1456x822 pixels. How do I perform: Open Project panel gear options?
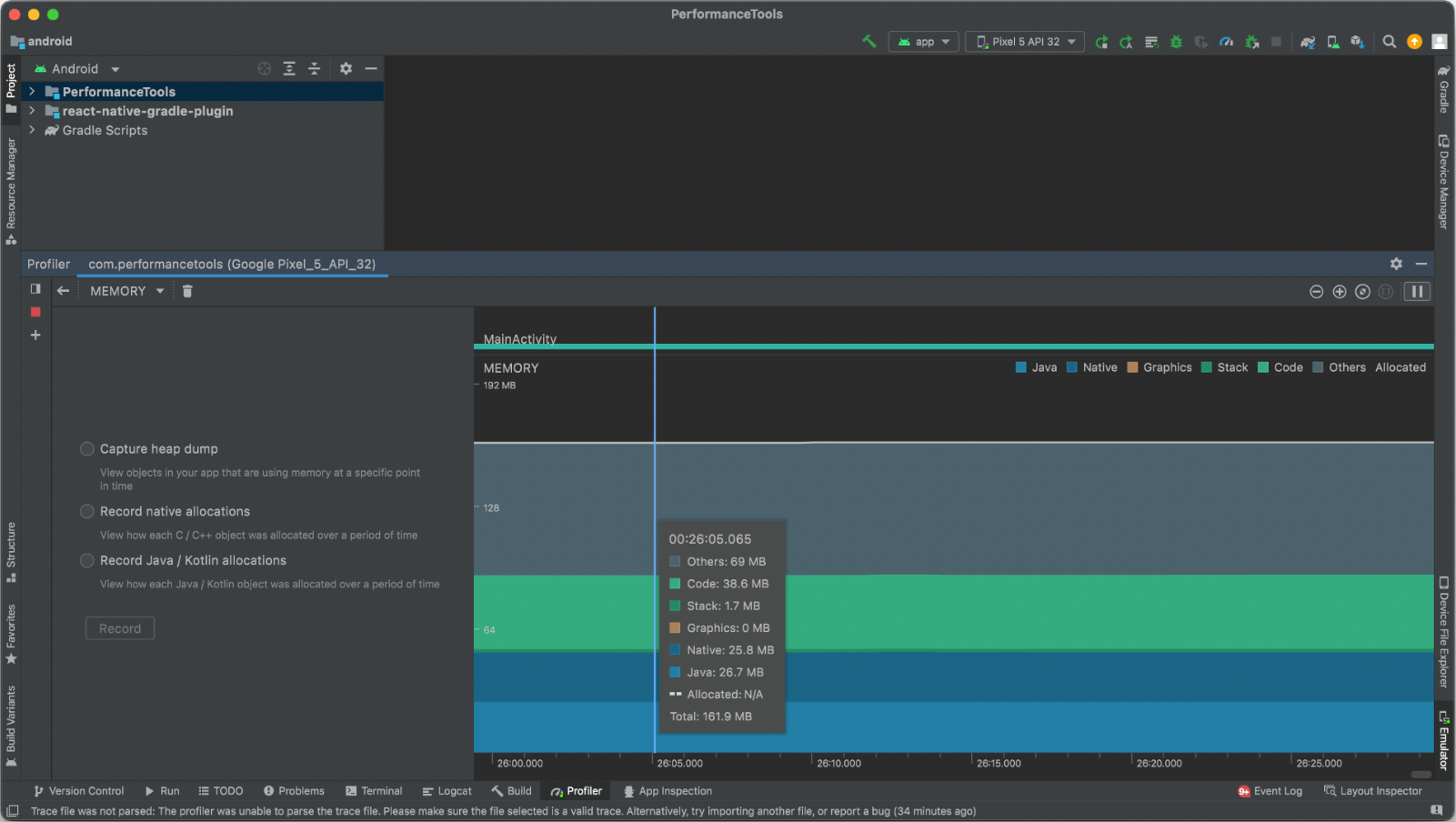tap(346, 68)
